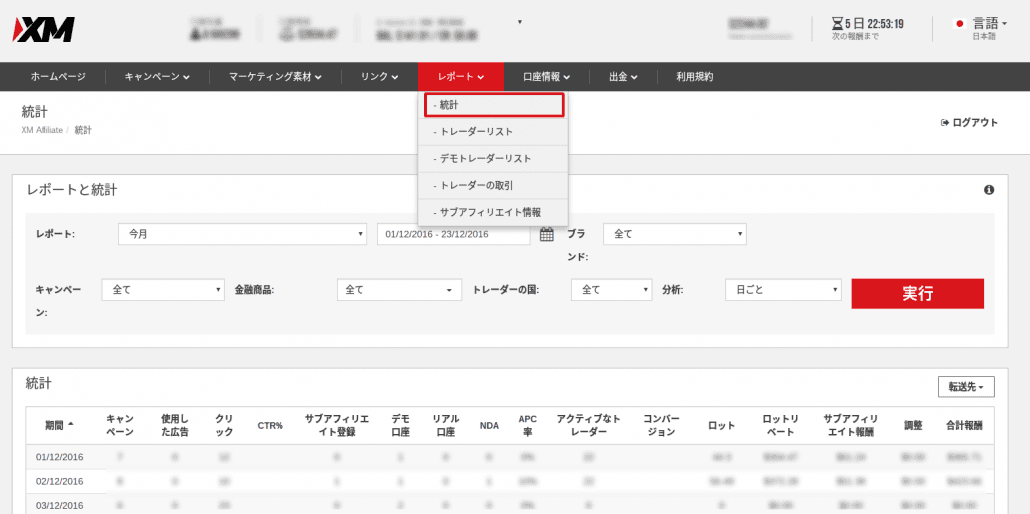This screenshot has width=1030, height=514.
Task: Click the info icon in Reports panel
Action: (989, 190)
